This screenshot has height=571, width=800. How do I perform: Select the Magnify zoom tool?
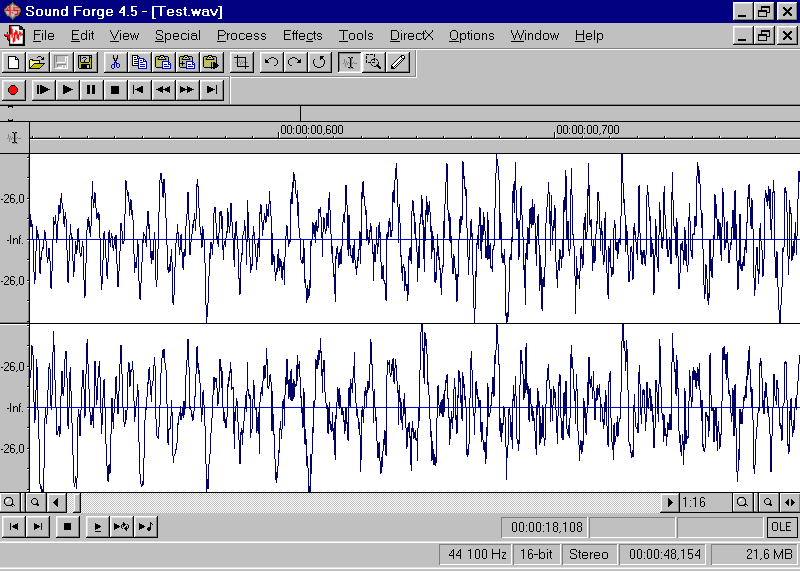pos(374,62)
